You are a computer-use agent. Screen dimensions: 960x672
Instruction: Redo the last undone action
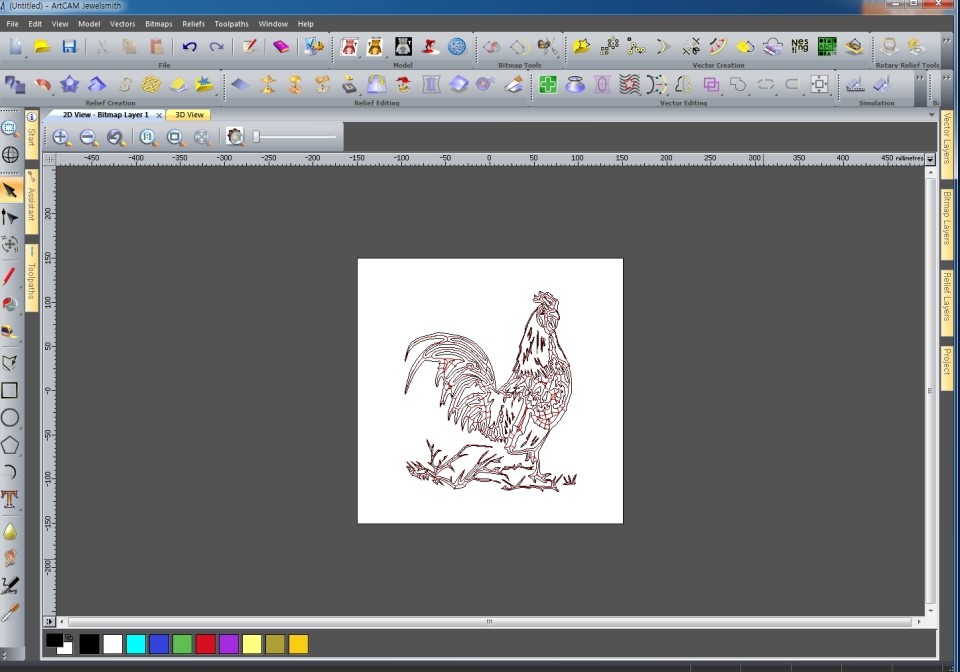216,47
